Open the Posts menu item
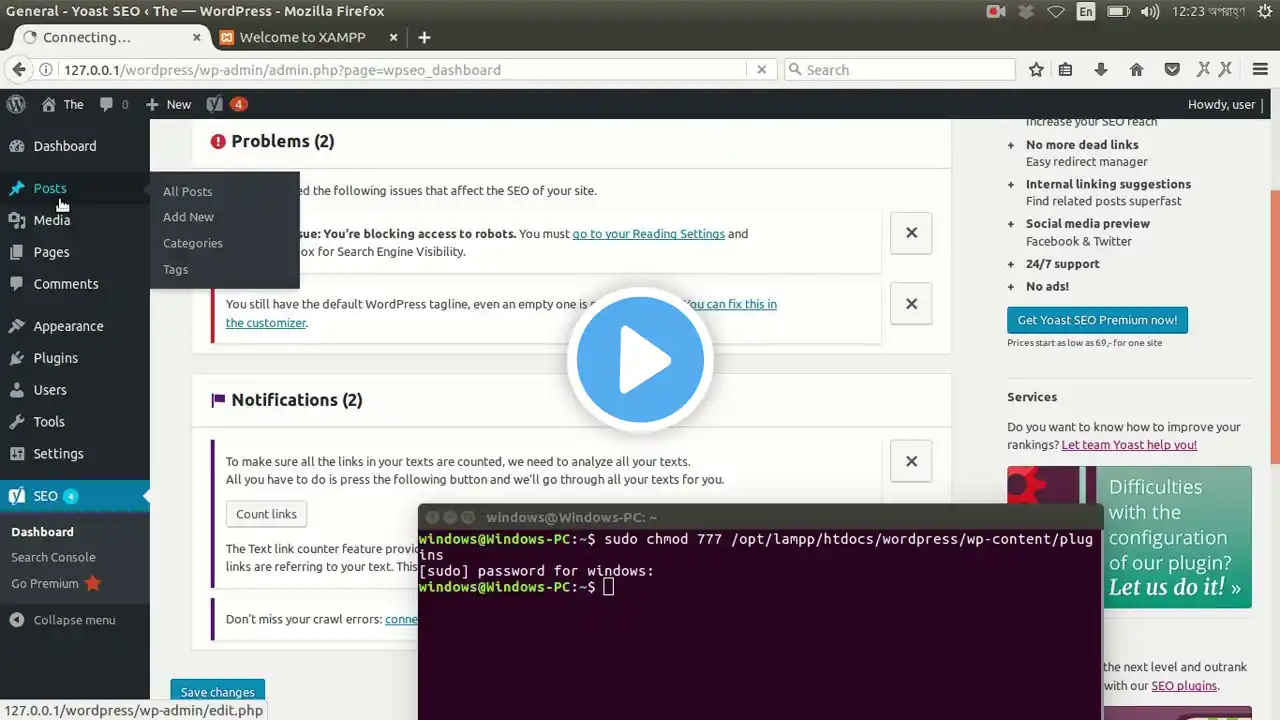The width and height of the screenshot is (1280, 720). [x=75, y=188]
